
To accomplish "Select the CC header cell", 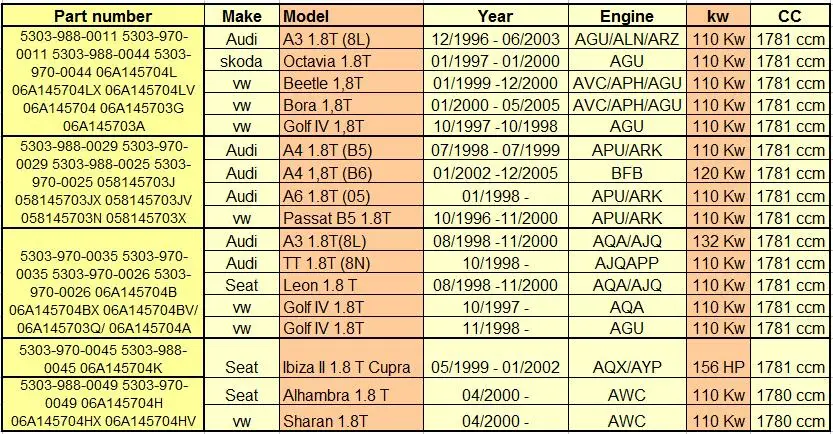I will pos(790,16).
